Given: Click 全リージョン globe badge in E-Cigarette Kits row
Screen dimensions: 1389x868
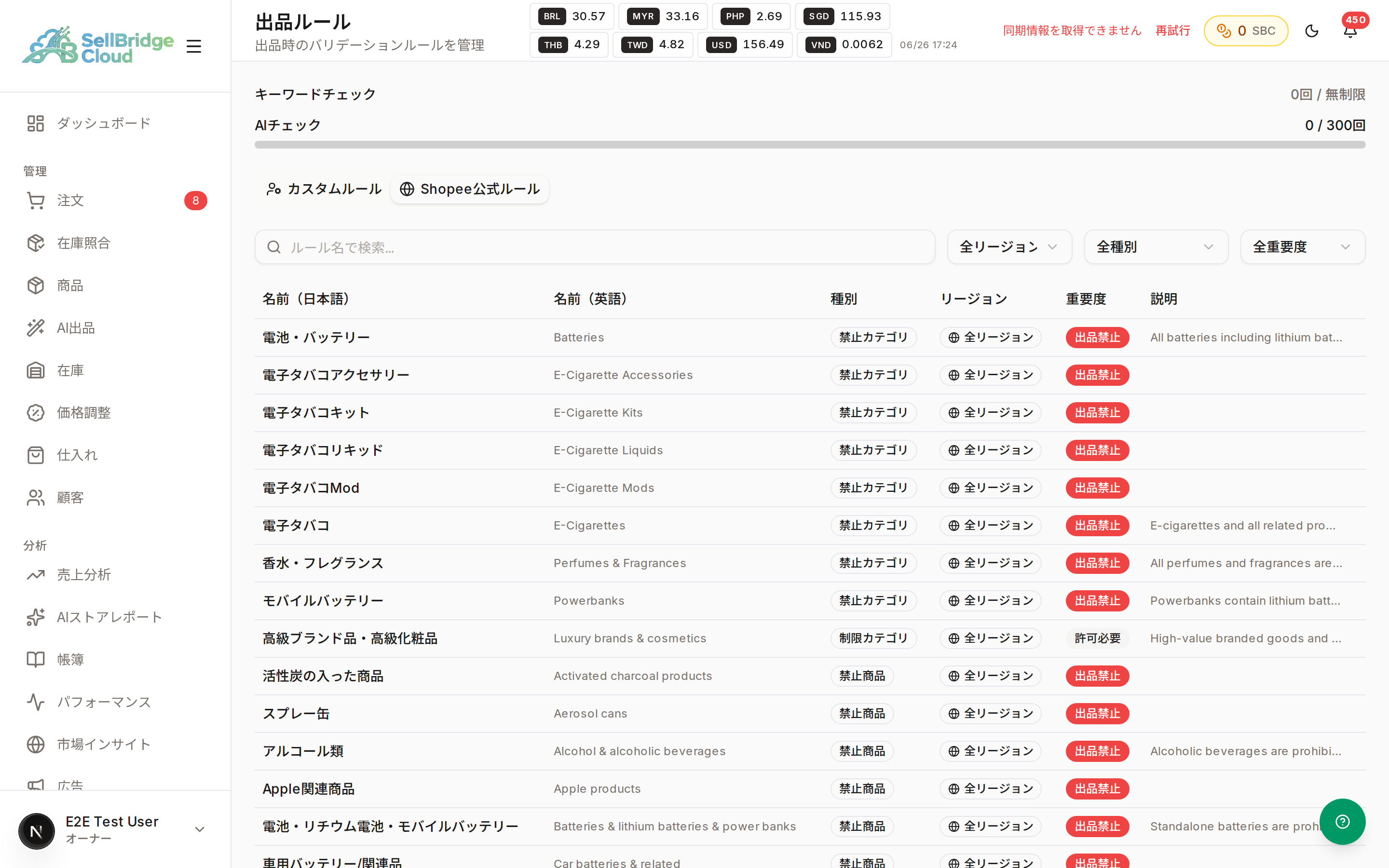Looking at the screenshot, I should 990,412.
